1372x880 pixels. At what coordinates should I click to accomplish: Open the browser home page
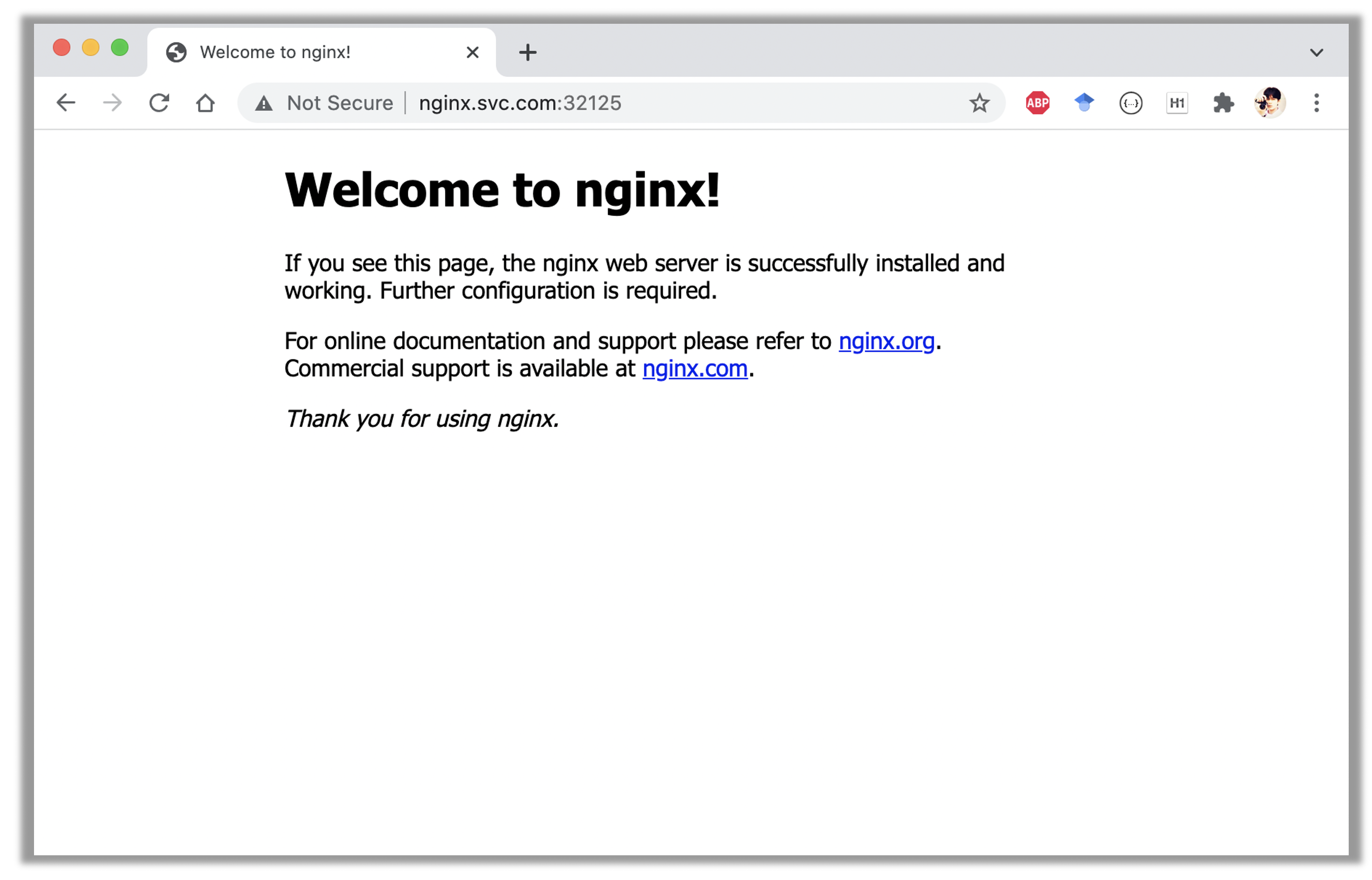click(x=206, y=103)
